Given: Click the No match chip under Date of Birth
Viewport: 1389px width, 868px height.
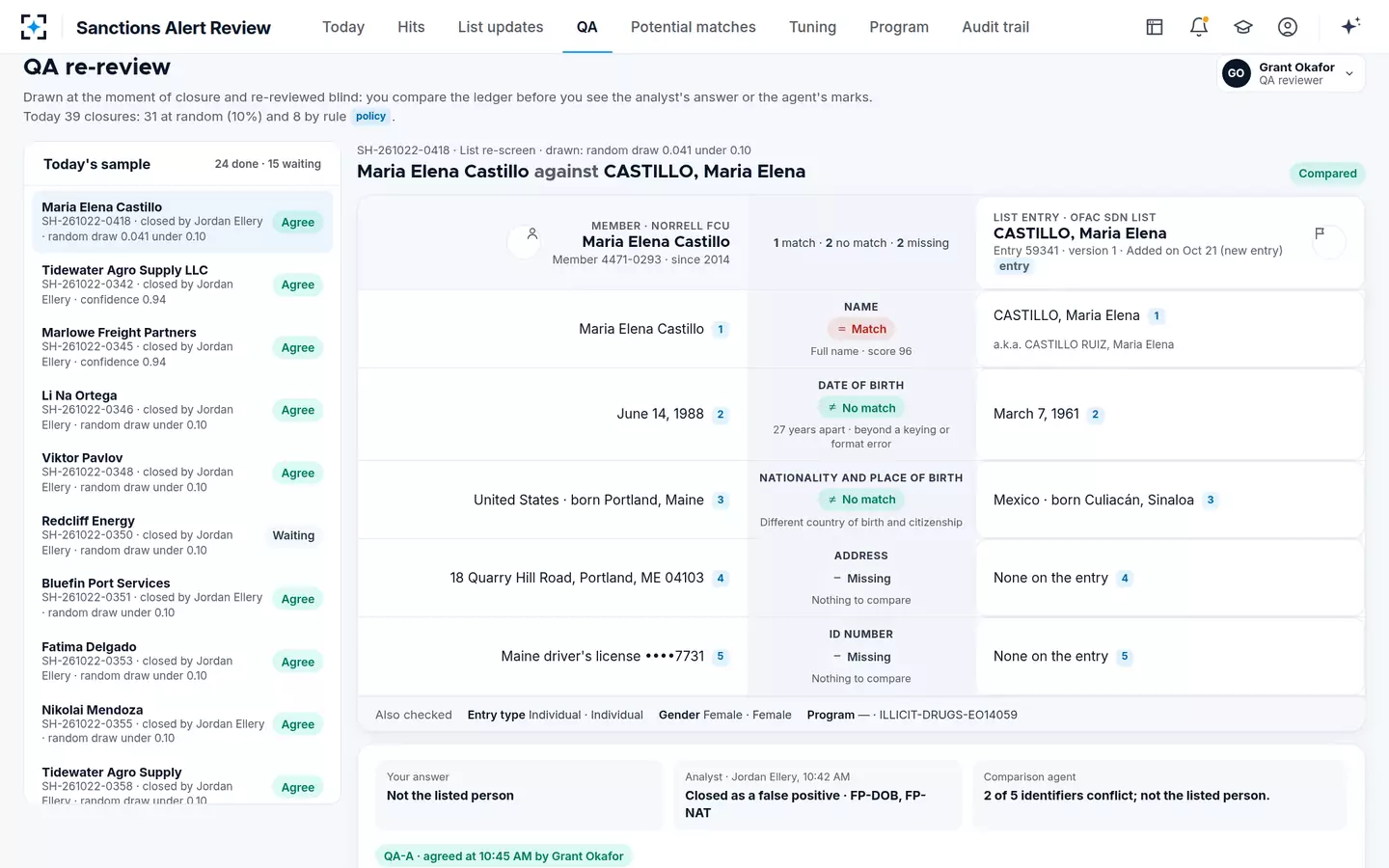Looking at the screenshot, I should click(861, 408).
